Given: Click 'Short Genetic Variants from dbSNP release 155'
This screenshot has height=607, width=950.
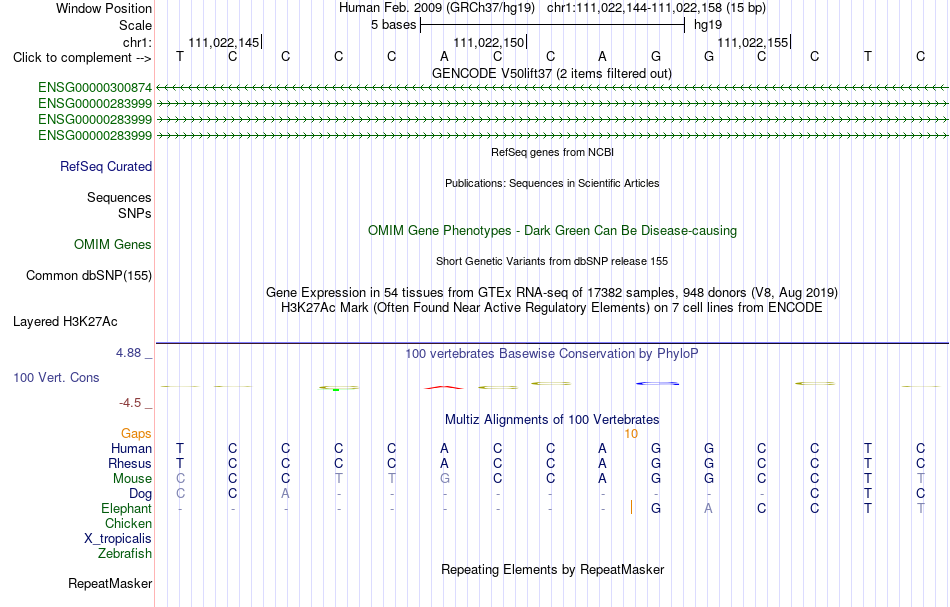Looking at the screenshot, I should point(552,262).
